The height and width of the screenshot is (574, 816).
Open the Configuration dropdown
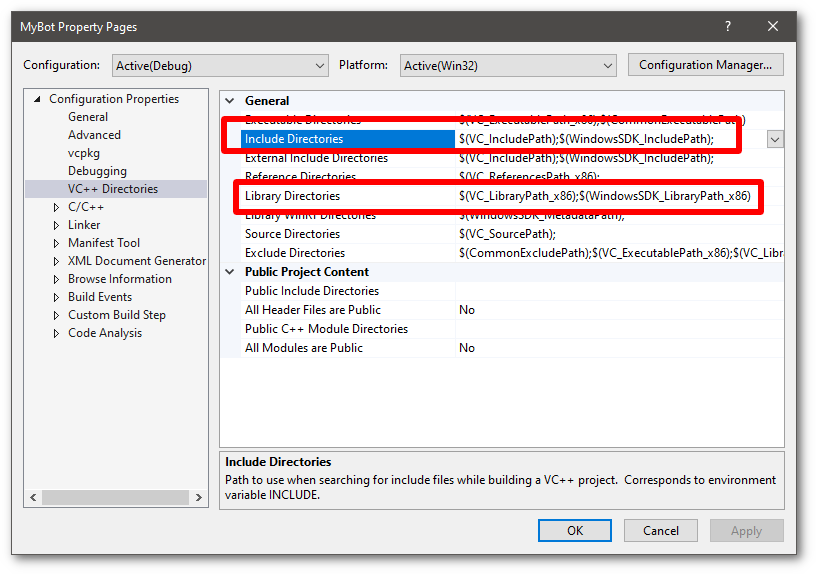[219, 66]
